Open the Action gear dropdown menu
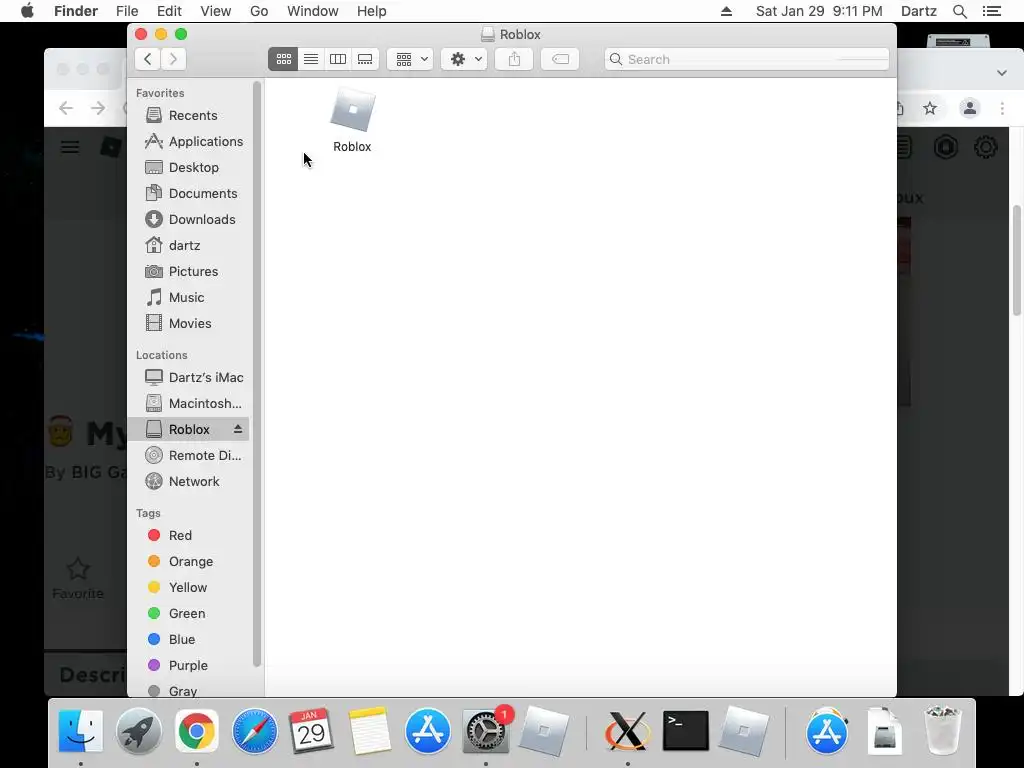The width and height of the screenshot is (1024, 768). [464, 59]
